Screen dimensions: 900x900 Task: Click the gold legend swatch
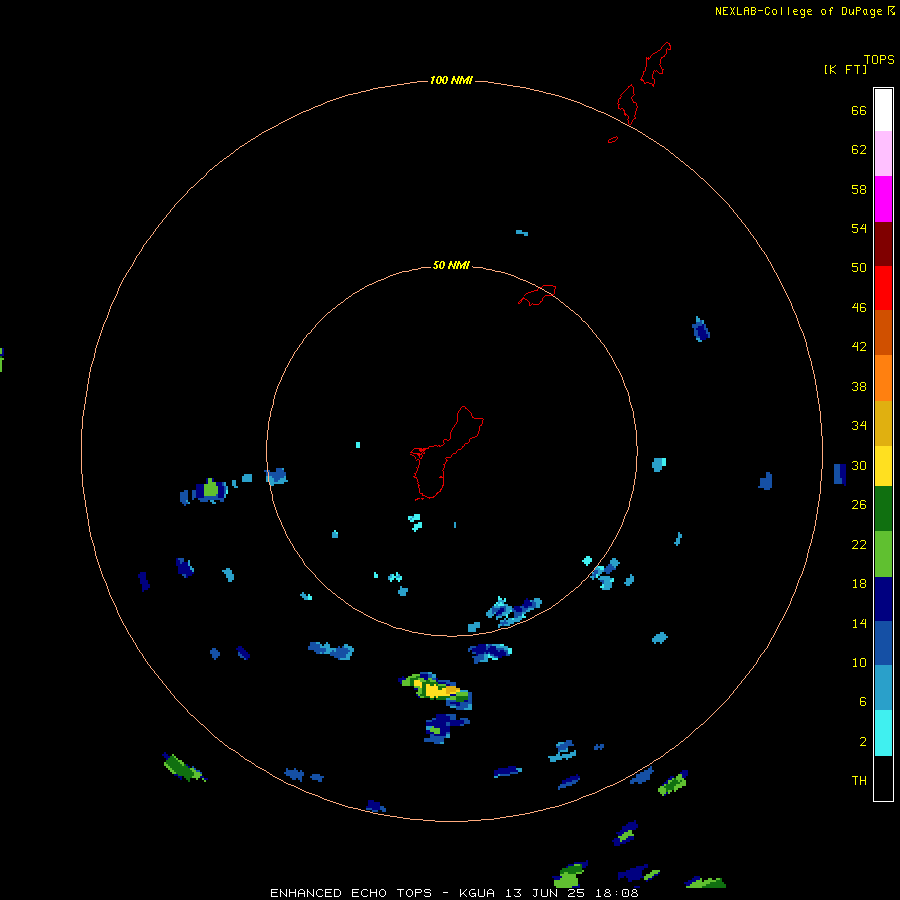[883, 423]
